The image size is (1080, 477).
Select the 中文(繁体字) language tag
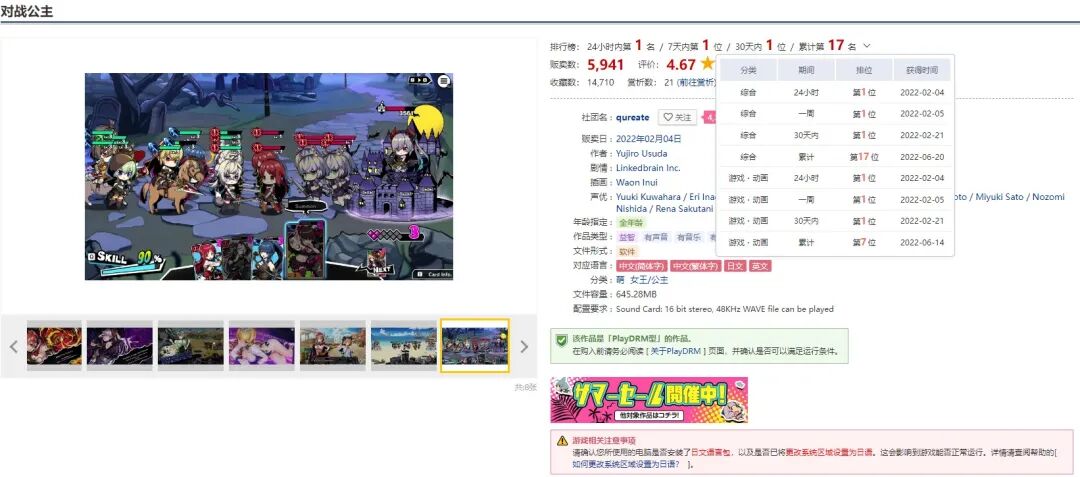click(x=695, y=266)
